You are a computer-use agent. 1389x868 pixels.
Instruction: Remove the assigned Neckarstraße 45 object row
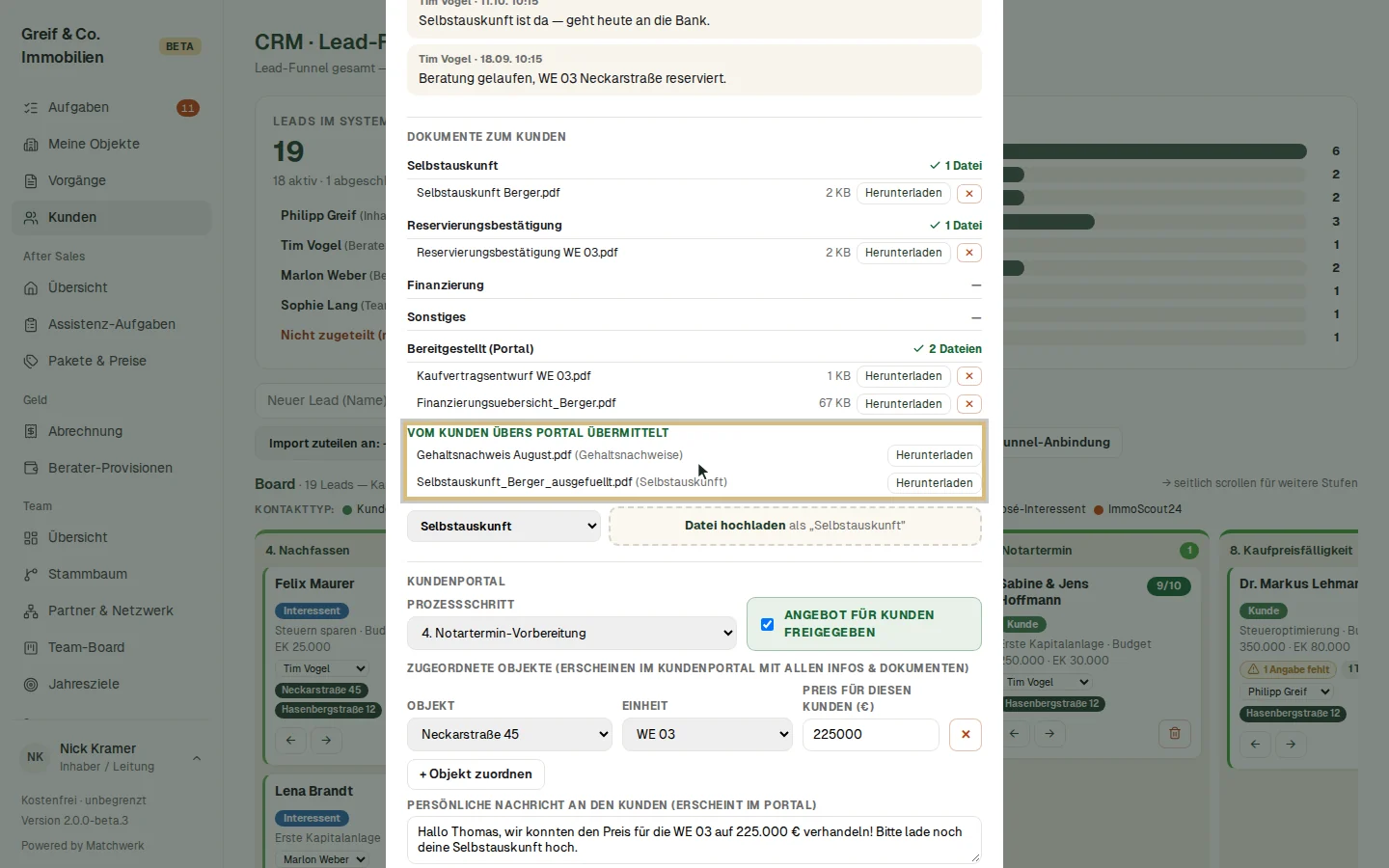pyautogui.click(x=966, y=735)
